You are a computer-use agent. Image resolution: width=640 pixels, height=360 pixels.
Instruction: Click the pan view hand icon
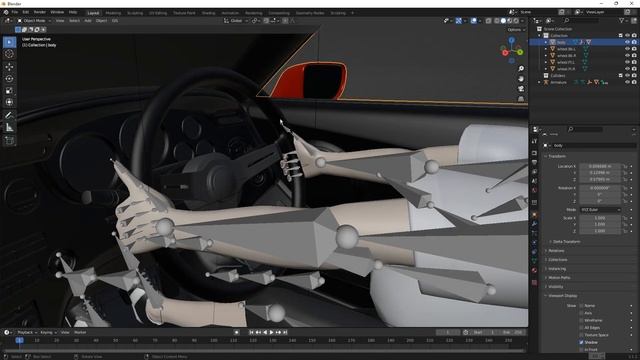(521, 78)
